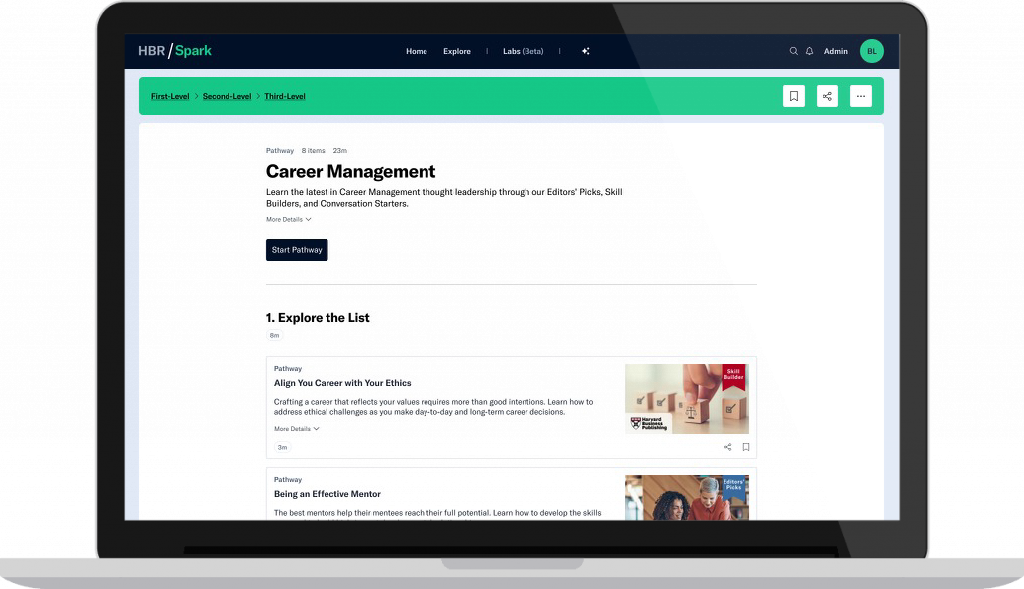This screenshot has height=589, width=1024.
Task: Open the First-Level breadcrumb link
Action: (170, 96)
